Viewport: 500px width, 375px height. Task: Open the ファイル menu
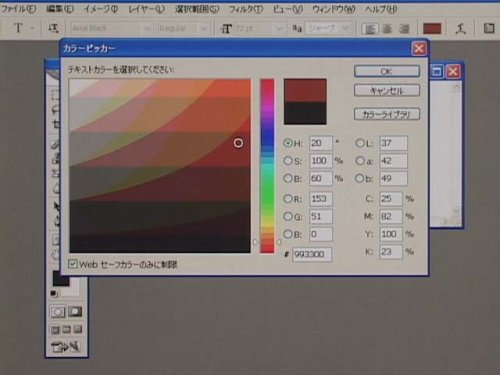(18, 9)
